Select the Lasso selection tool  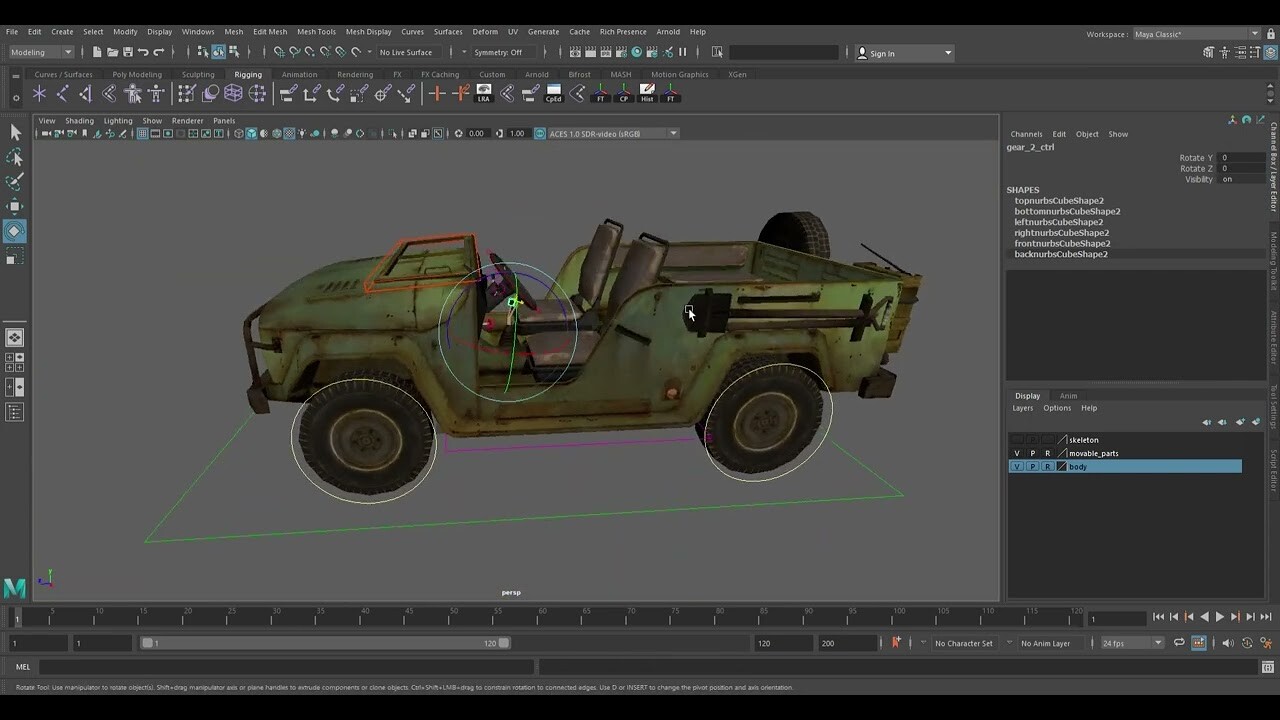[14, 158]
